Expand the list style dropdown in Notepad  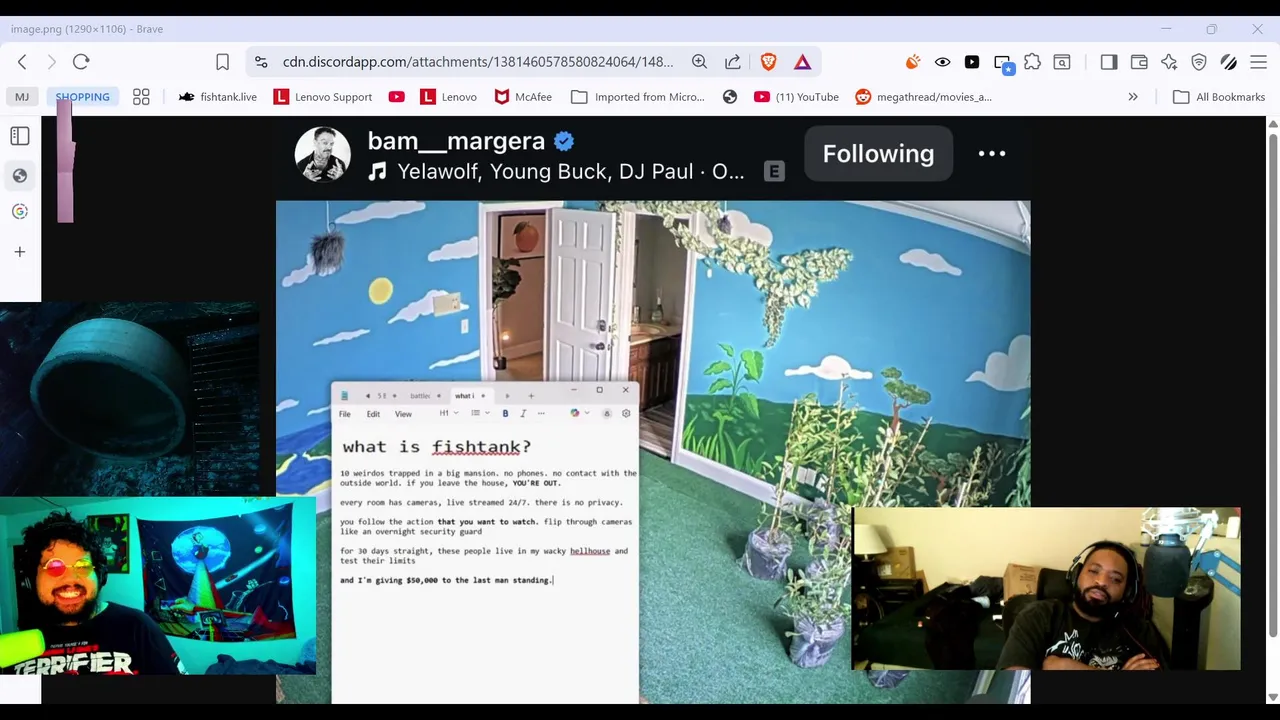(480, 413)
